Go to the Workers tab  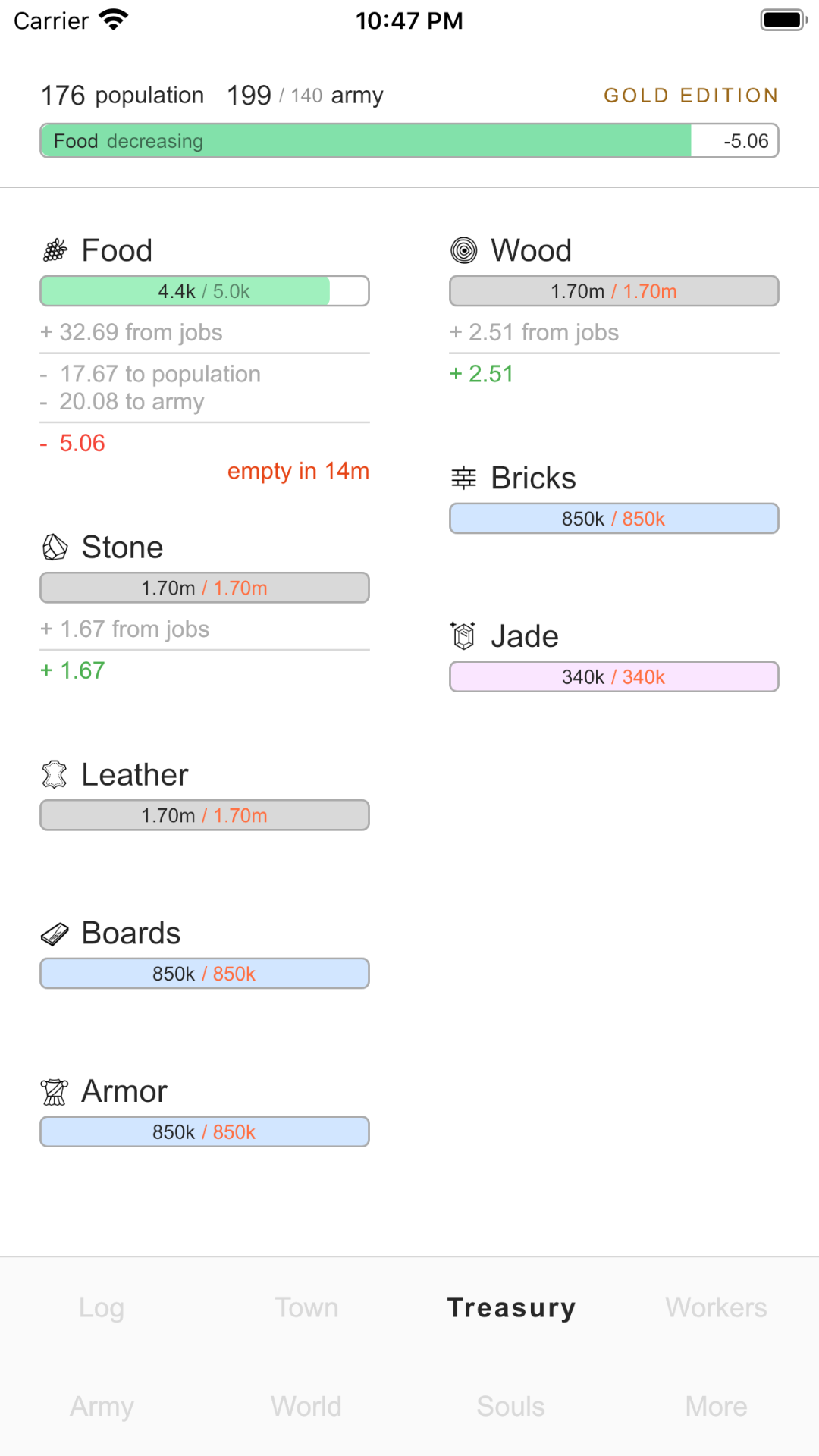click(716, 1307)
